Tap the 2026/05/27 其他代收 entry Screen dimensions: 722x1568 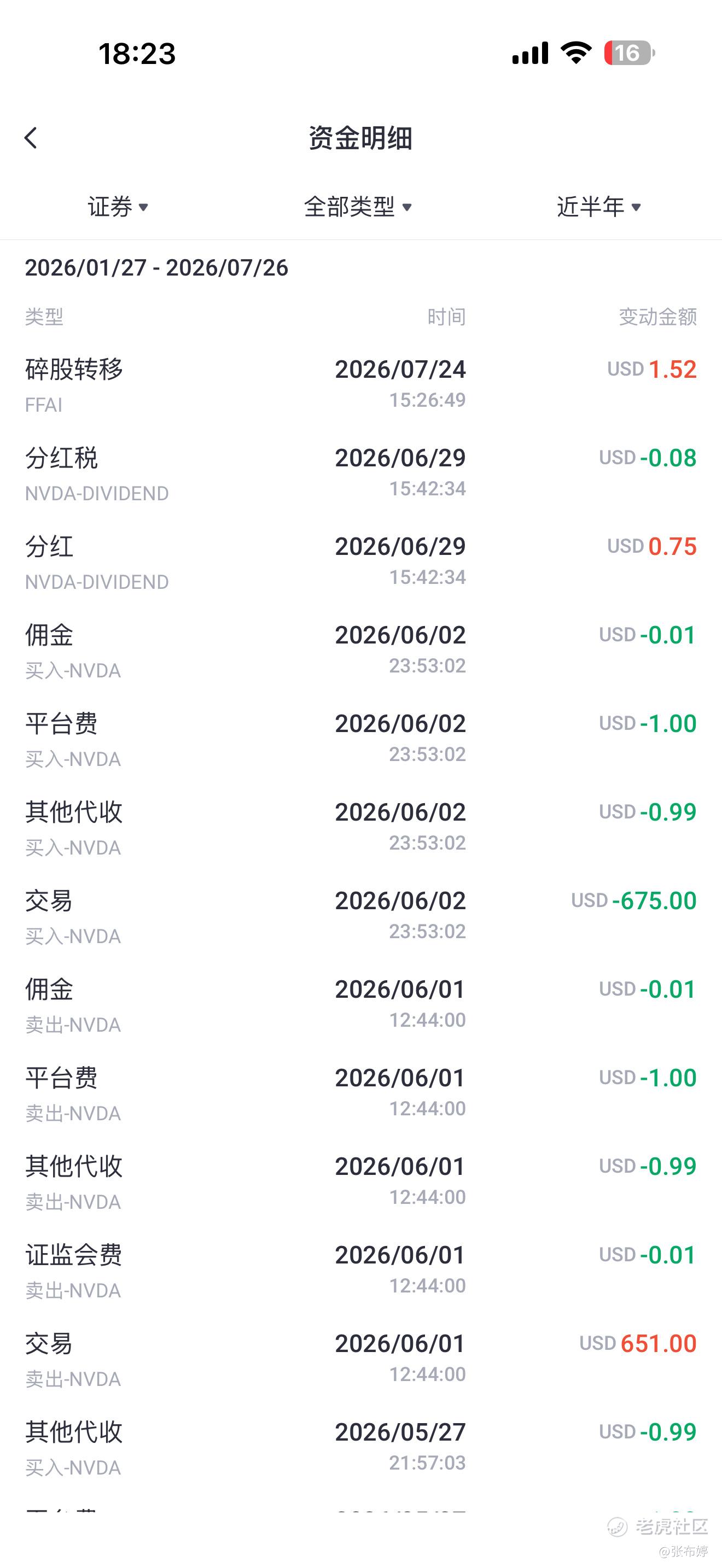point(361,1448)
